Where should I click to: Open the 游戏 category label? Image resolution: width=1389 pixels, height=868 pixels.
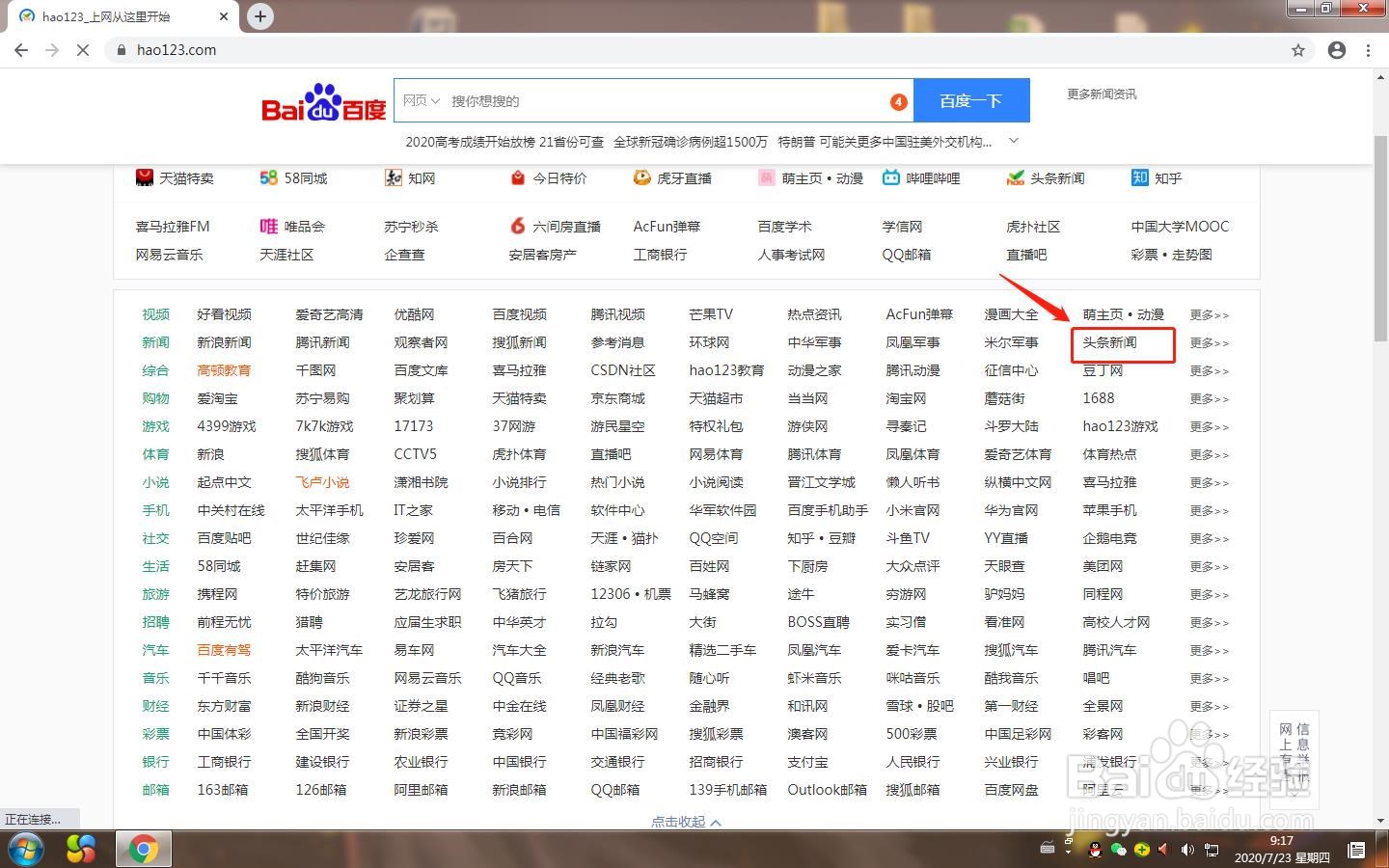(155, 426)
